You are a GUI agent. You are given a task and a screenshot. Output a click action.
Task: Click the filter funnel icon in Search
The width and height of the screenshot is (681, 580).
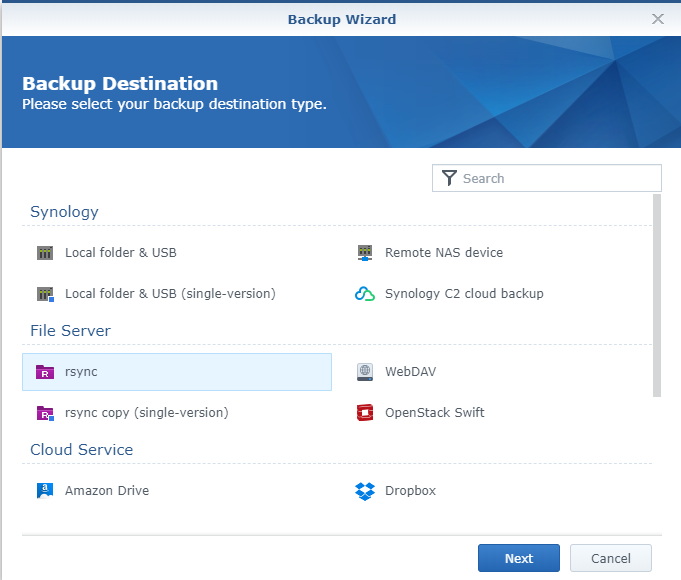tap(449, 178)
